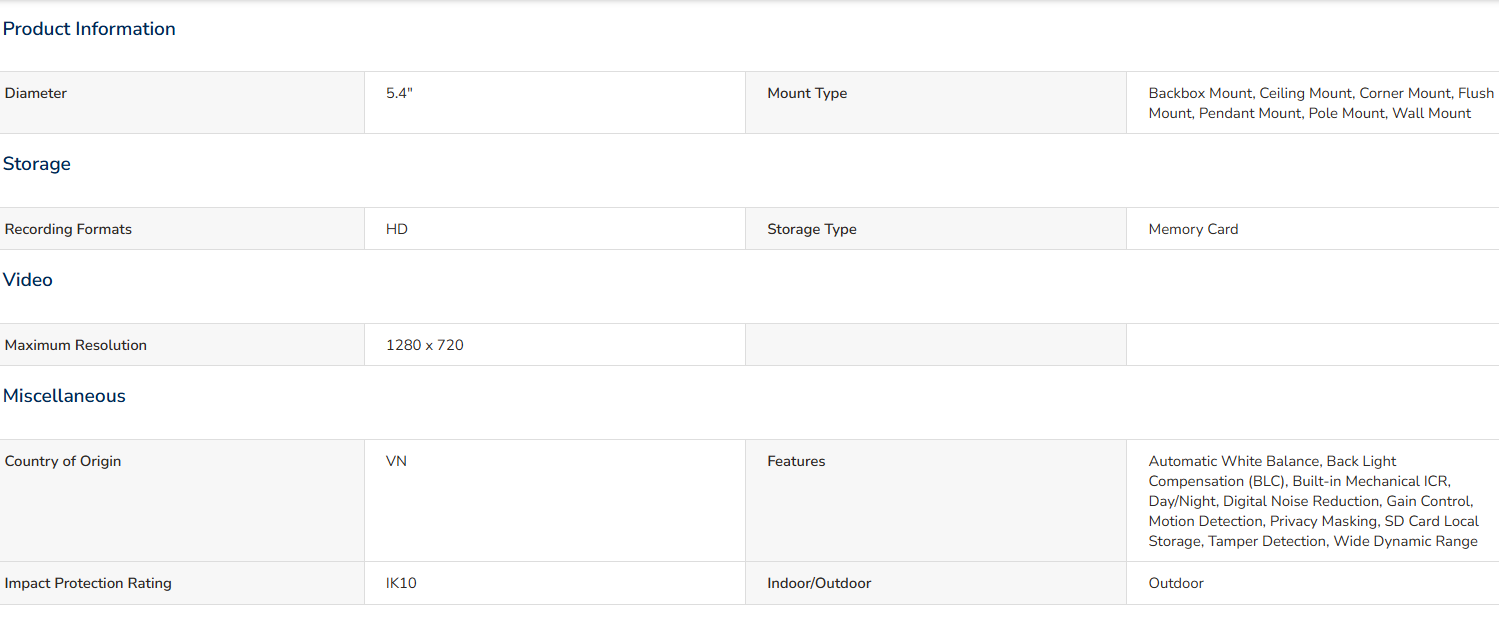This screenshot has width=1499, height=619.
Task: Click the Maximum Resolution label
Action: 76,345
